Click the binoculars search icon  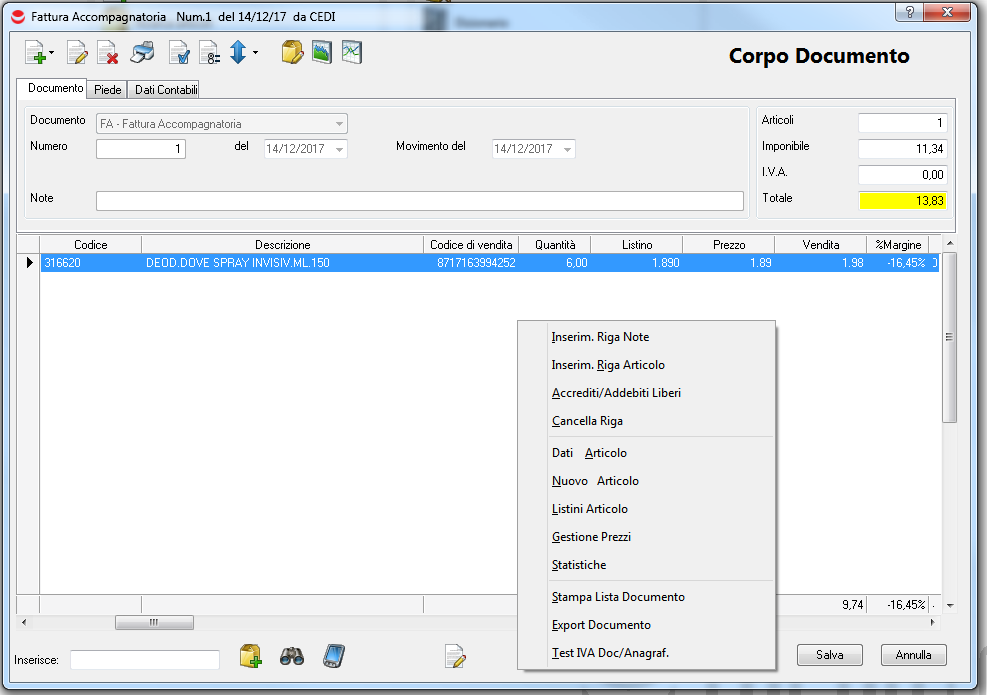291,656
